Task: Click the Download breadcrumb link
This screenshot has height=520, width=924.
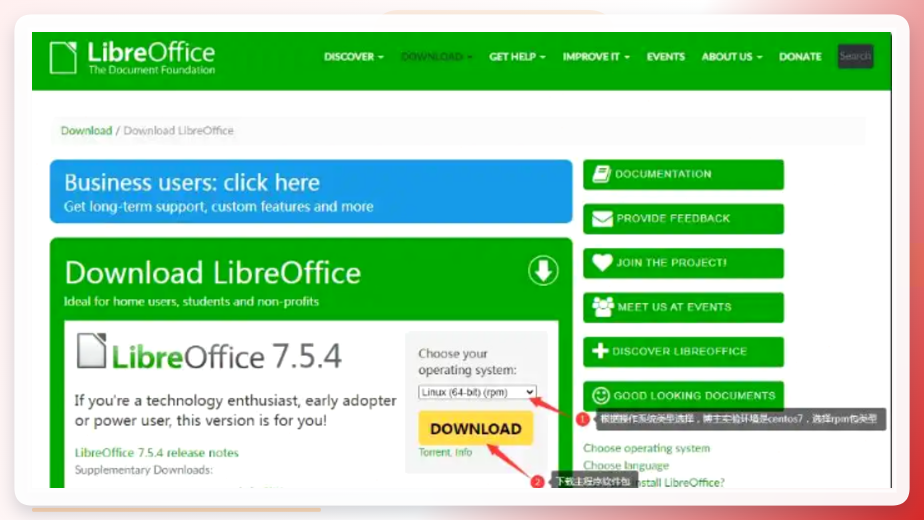Action: pos(86,130)
